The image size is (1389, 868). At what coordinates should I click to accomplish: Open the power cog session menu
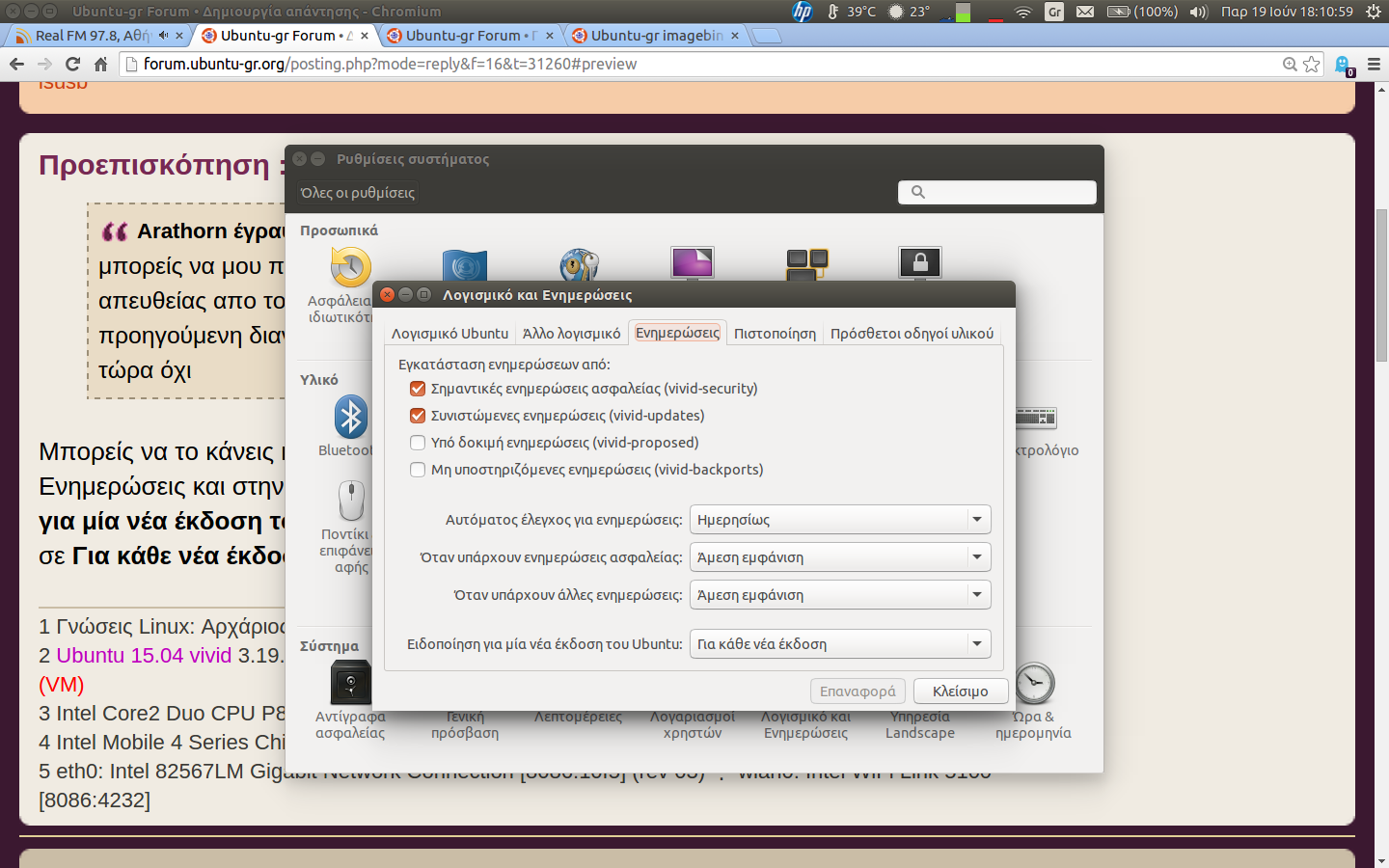click(x=1373, y=12)
